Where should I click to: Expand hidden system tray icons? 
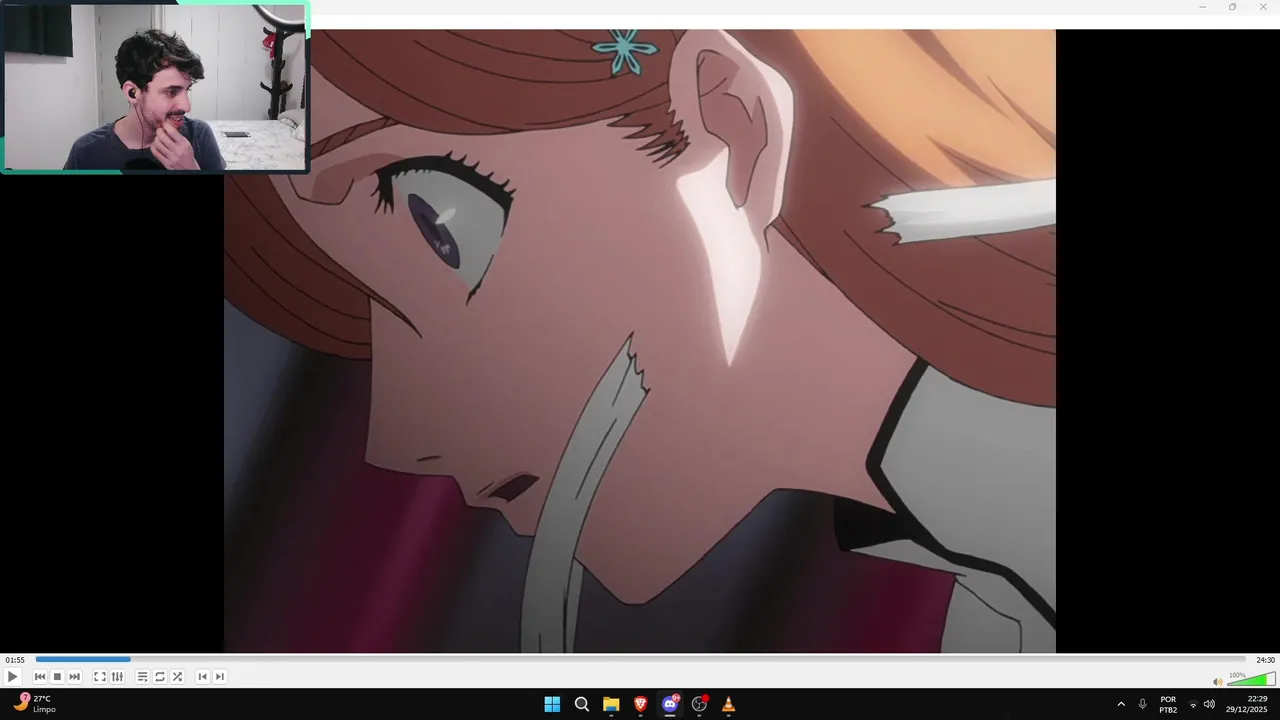tap(1121, 704)
